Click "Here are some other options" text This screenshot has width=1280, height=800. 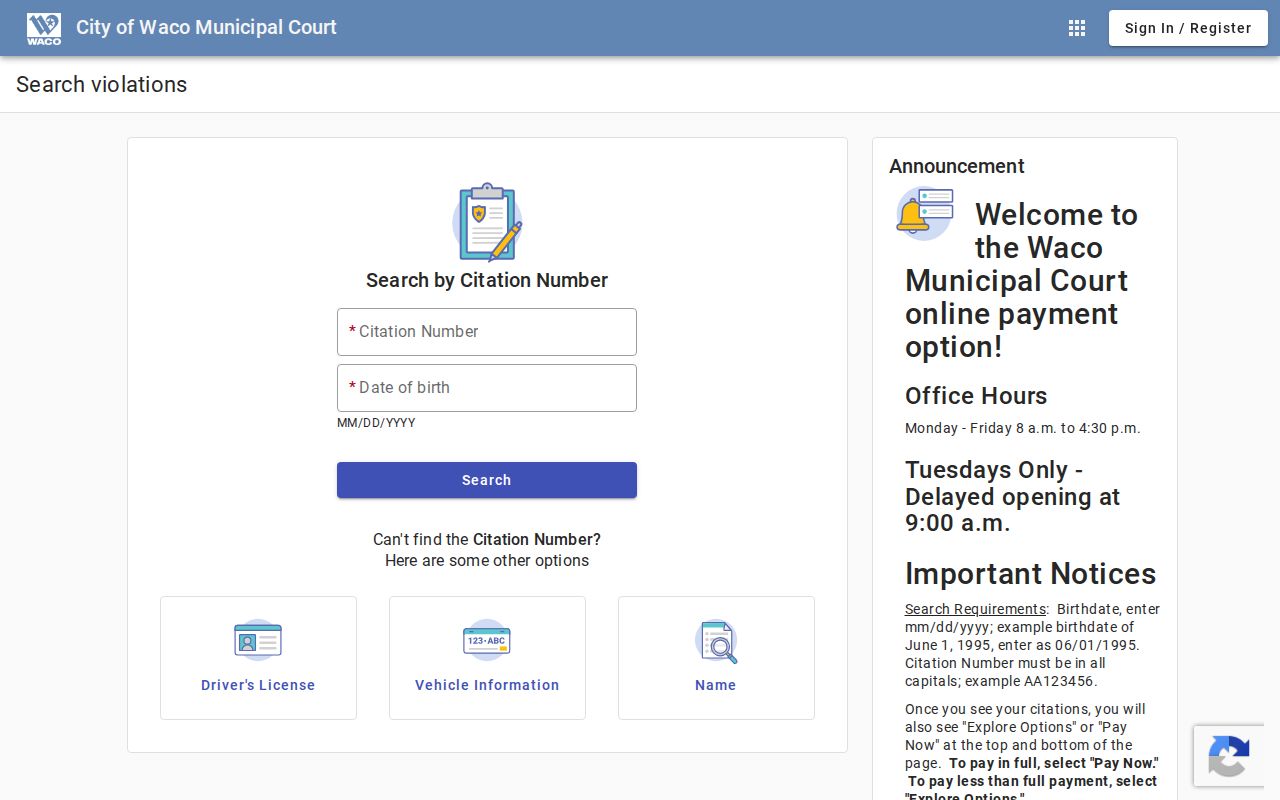click(x=487, y=561)
